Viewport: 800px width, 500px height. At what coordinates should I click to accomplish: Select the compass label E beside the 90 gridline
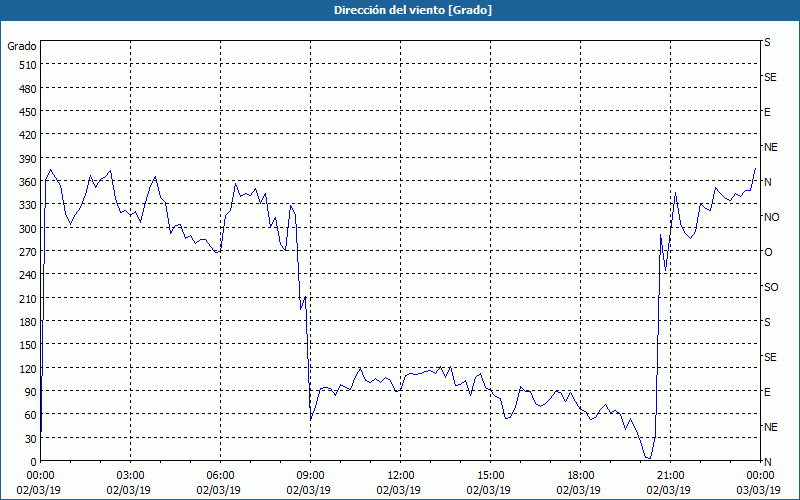pos(767,392)
